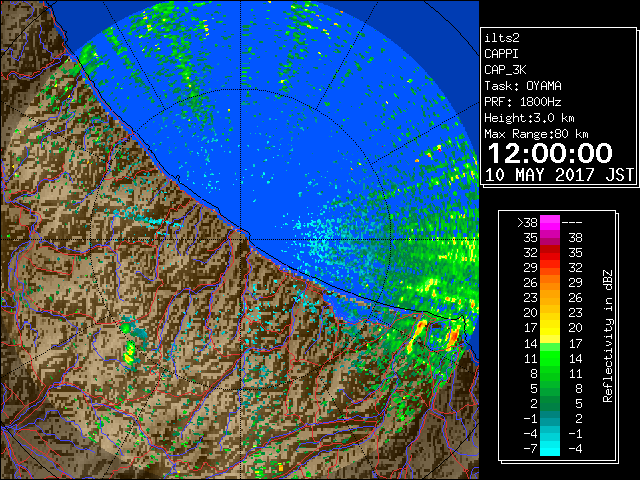Select the red 32–35 dBZ swatch
This screenshot has width=640, height=480.
(550, 253)
